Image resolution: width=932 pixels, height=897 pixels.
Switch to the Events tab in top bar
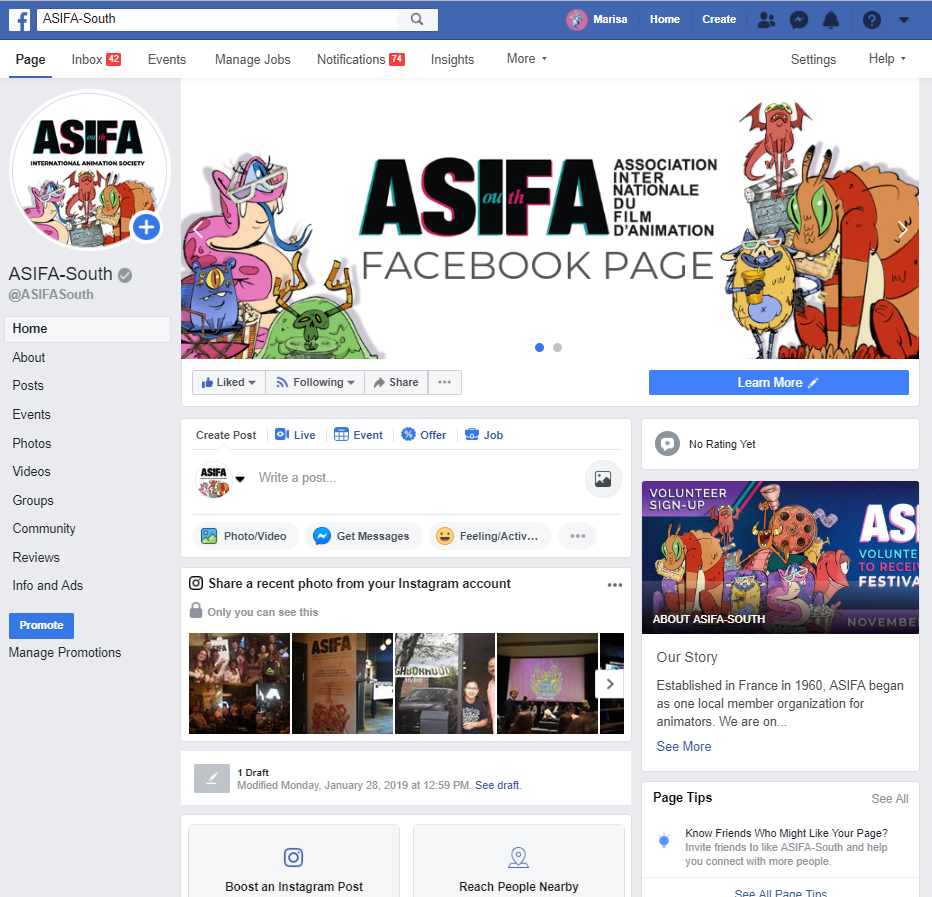pos(167,59)
